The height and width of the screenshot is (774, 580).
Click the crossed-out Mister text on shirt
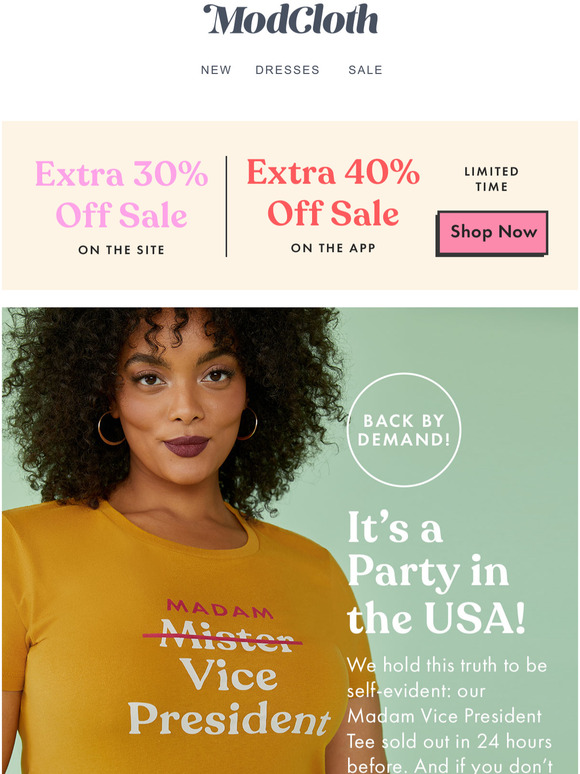click(223, 637)
